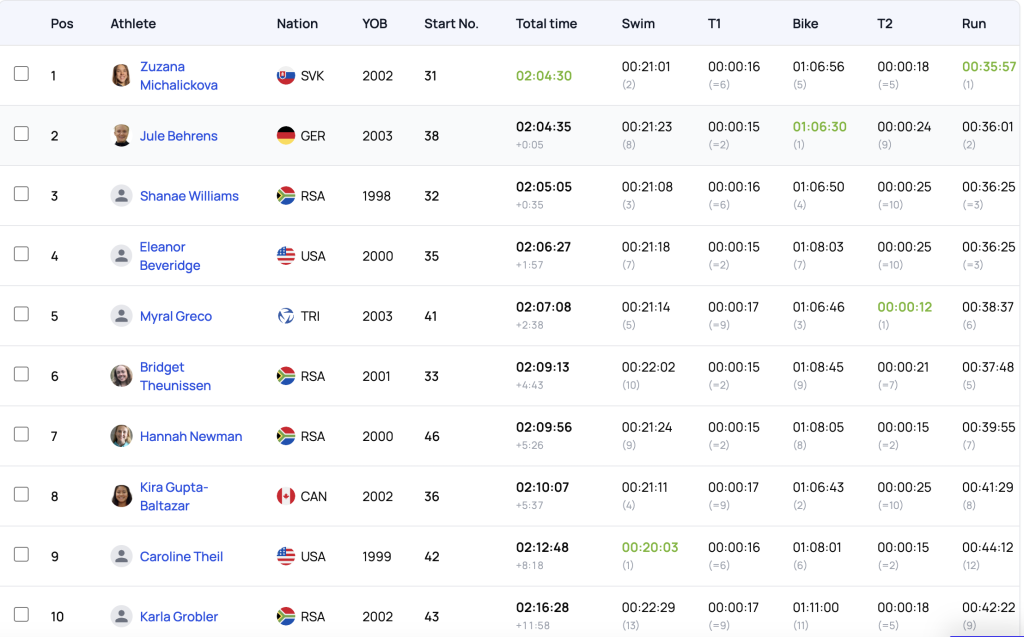Screen dimensions: 1024x637
Task: Select the checkbox in Myral Greco's row
Action: pos(21,314)
